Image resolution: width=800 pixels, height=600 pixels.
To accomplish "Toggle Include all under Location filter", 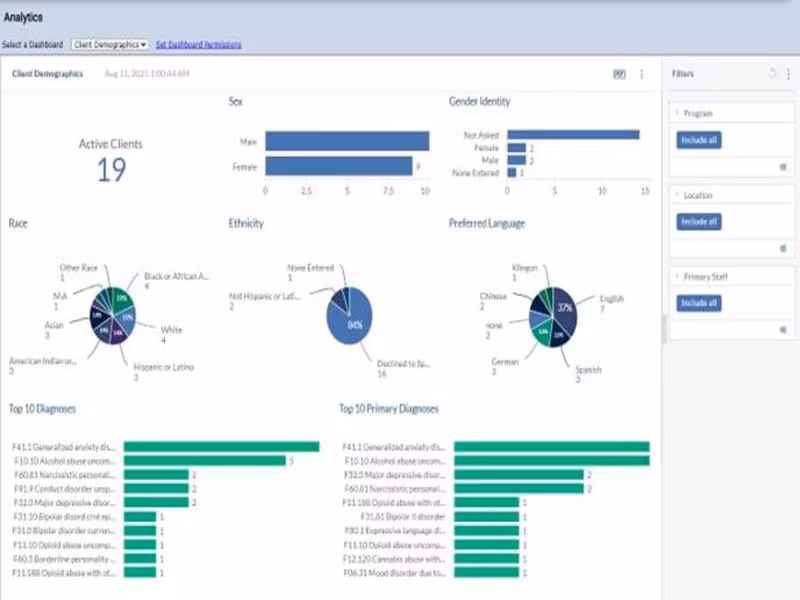I will (x=698, y=222).
